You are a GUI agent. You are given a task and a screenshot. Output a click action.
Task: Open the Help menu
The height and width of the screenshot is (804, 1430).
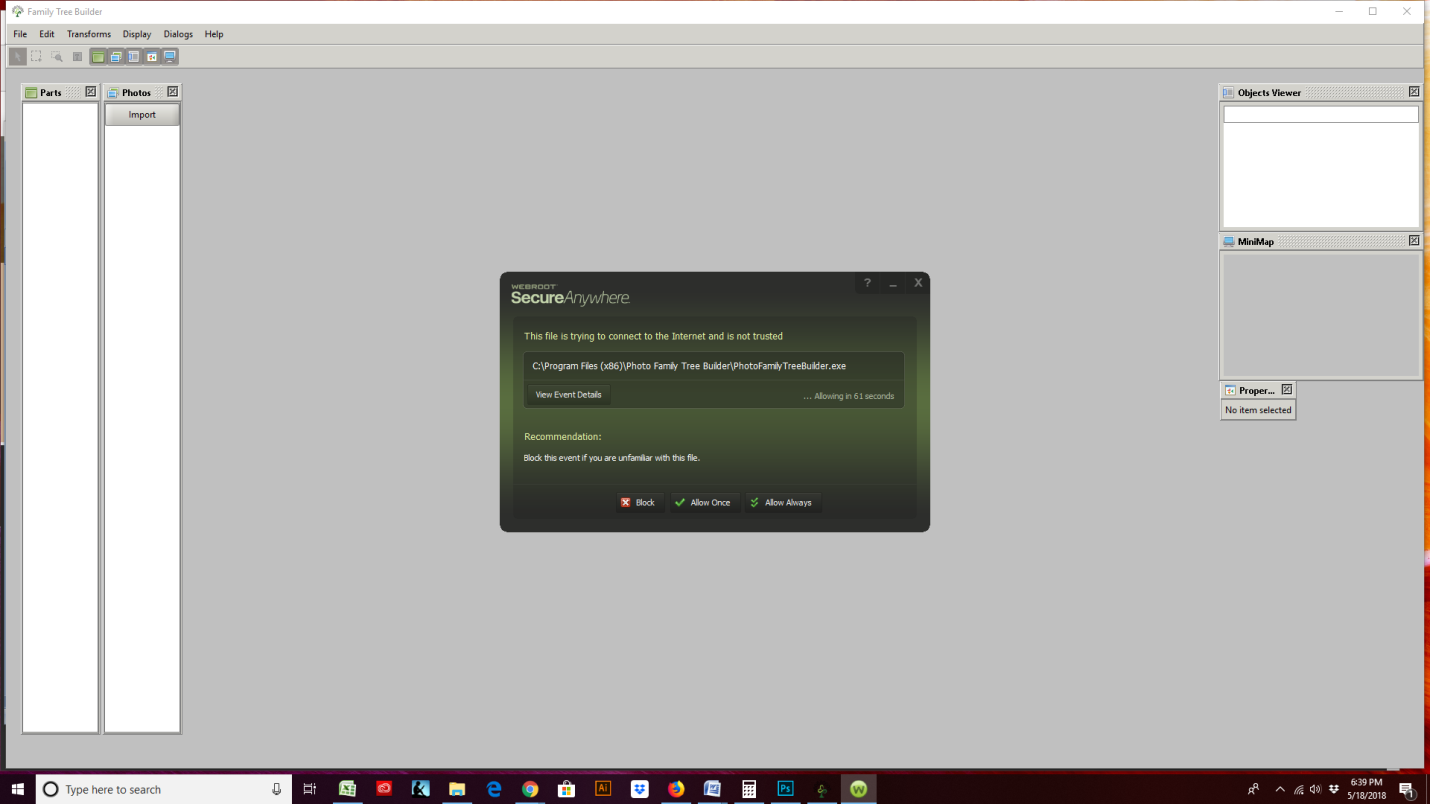pos(214,34)
